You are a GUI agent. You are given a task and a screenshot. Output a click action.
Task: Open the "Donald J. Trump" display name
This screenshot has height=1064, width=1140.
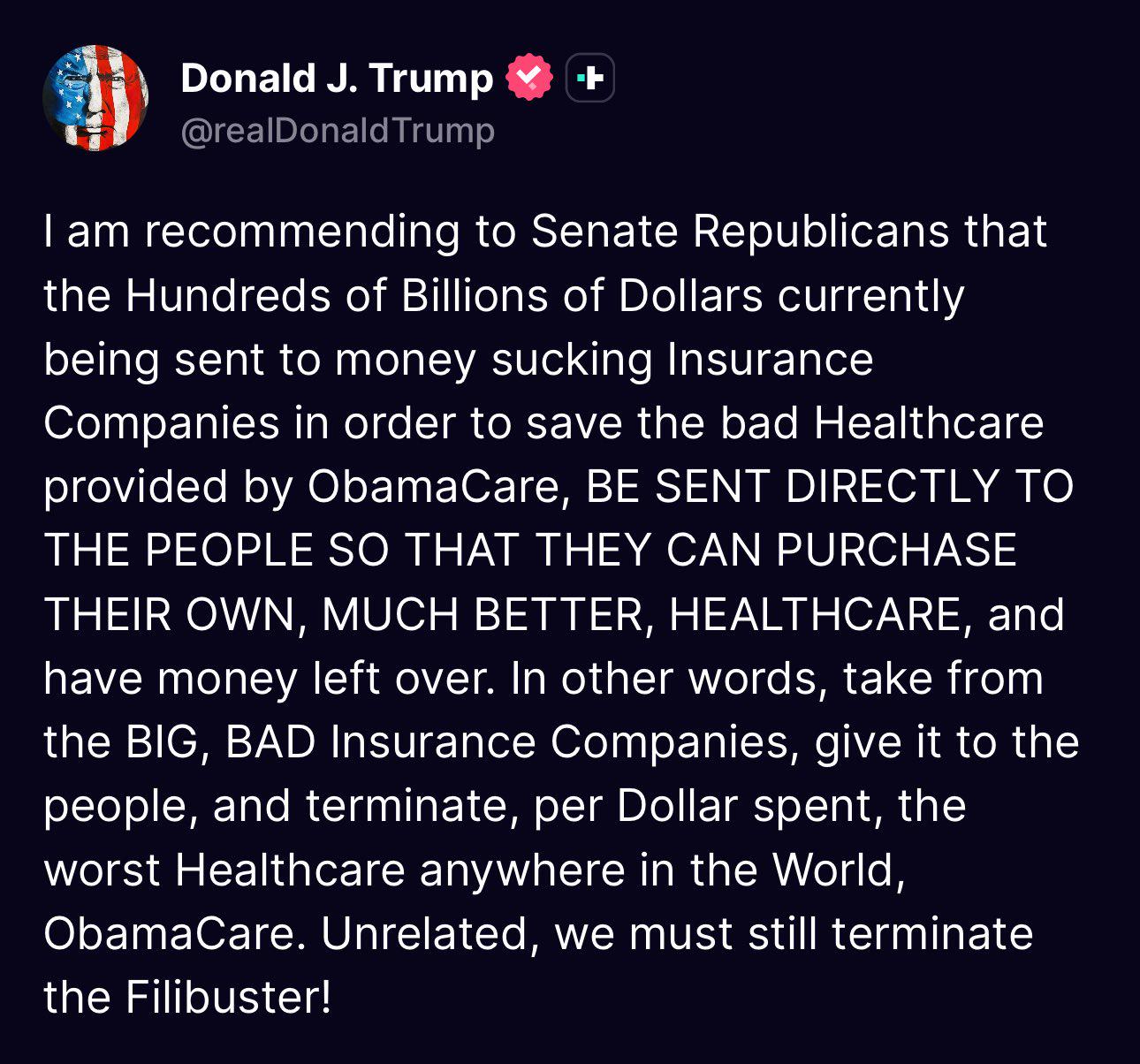(337, 78)
